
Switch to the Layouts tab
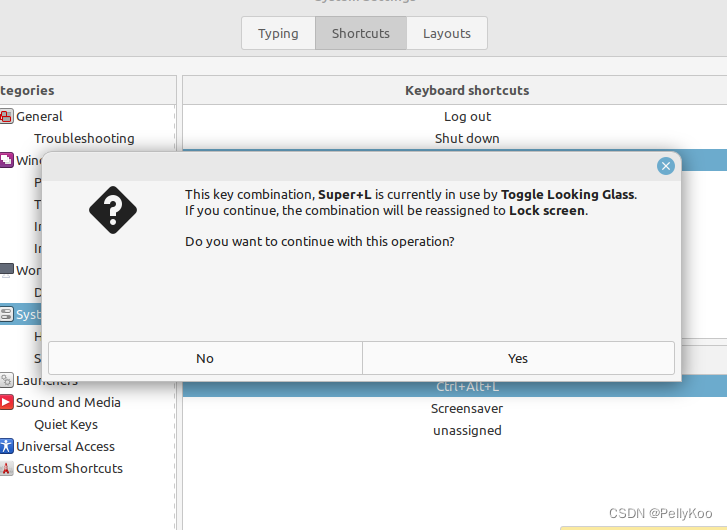point(446,33)
